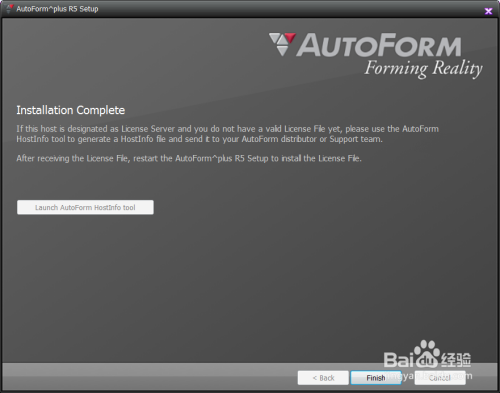Click the AutoForm triangle logo
The width and height of the screenshot is (500, 393).
282,44
